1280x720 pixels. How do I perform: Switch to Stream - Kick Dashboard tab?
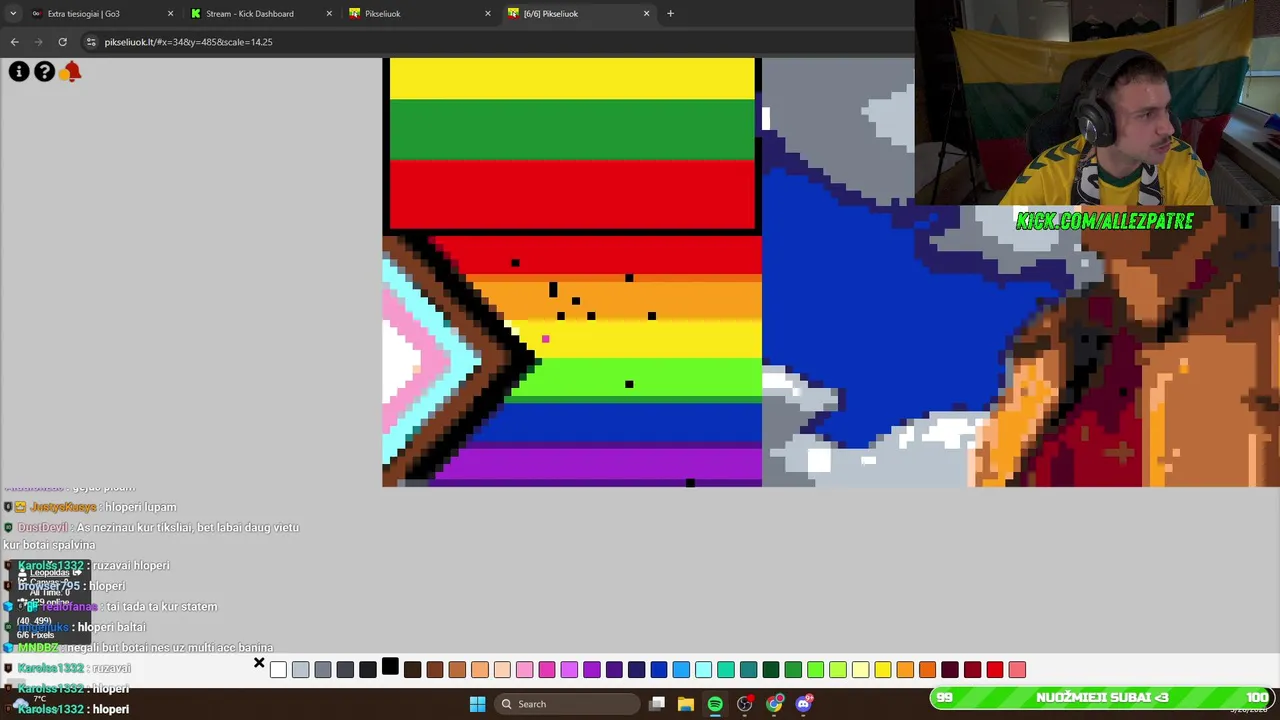pyautogui.click(x=260, y=13)
